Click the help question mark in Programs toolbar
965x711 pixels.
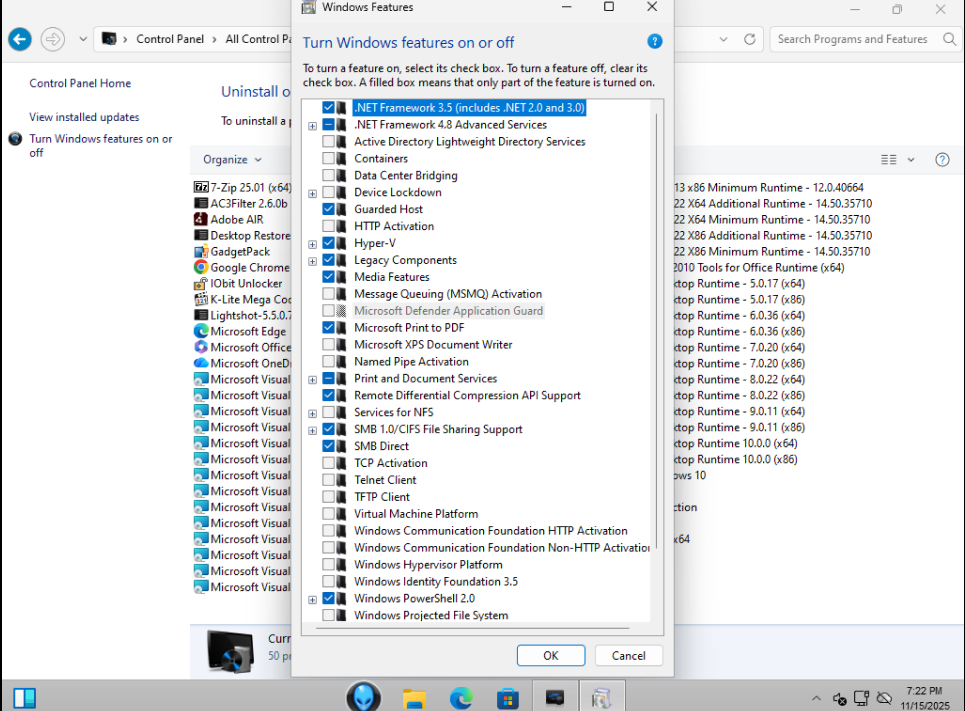(x=942, y=159)
